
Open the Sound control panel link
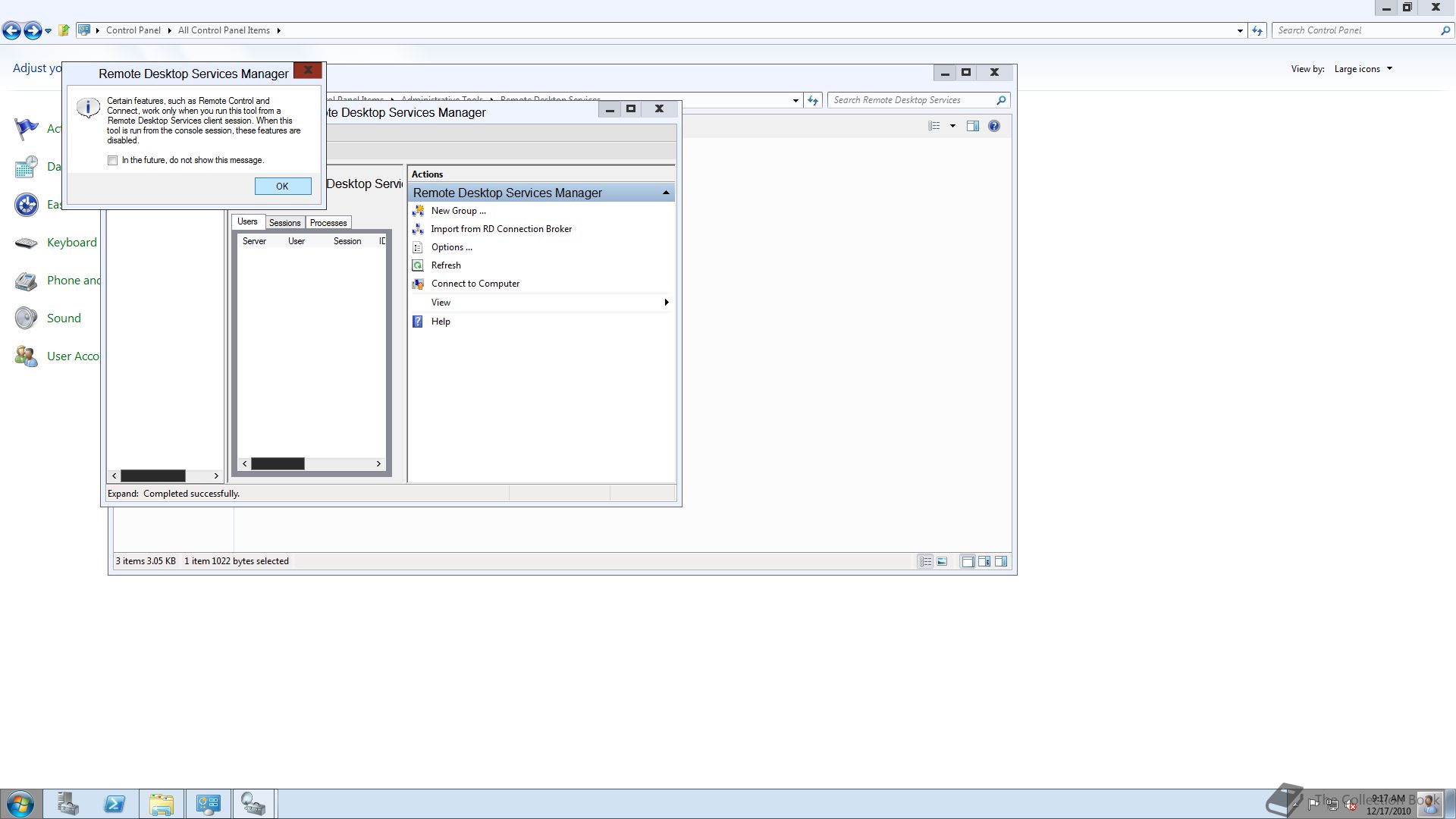(64, 318)
